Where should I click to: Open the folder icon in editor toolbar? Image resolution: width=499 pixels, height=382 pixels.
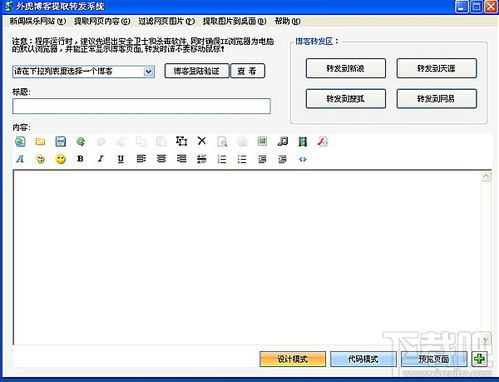pyautogui.click(x=40, y=142)
